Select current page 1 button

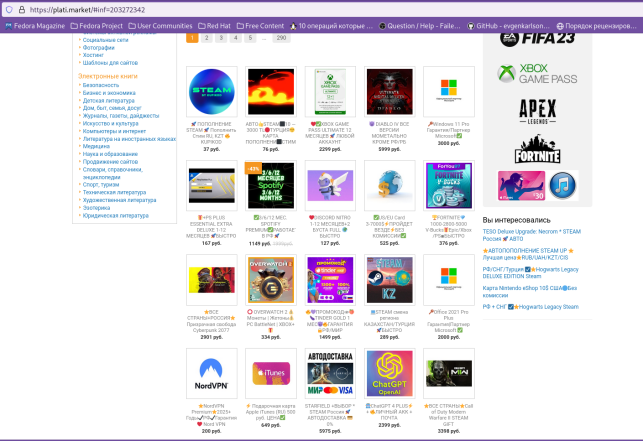(x=192, y=38)
